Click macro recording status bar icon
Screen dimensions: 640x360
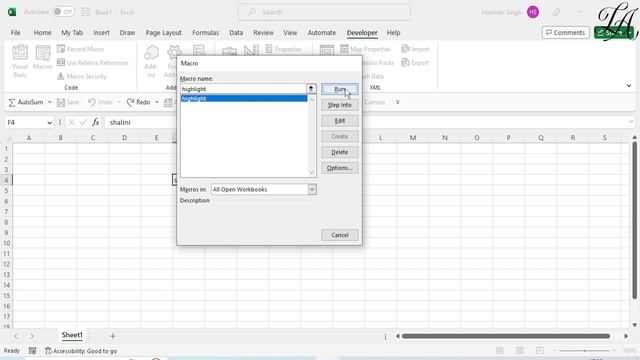click(x=32, y=351)
